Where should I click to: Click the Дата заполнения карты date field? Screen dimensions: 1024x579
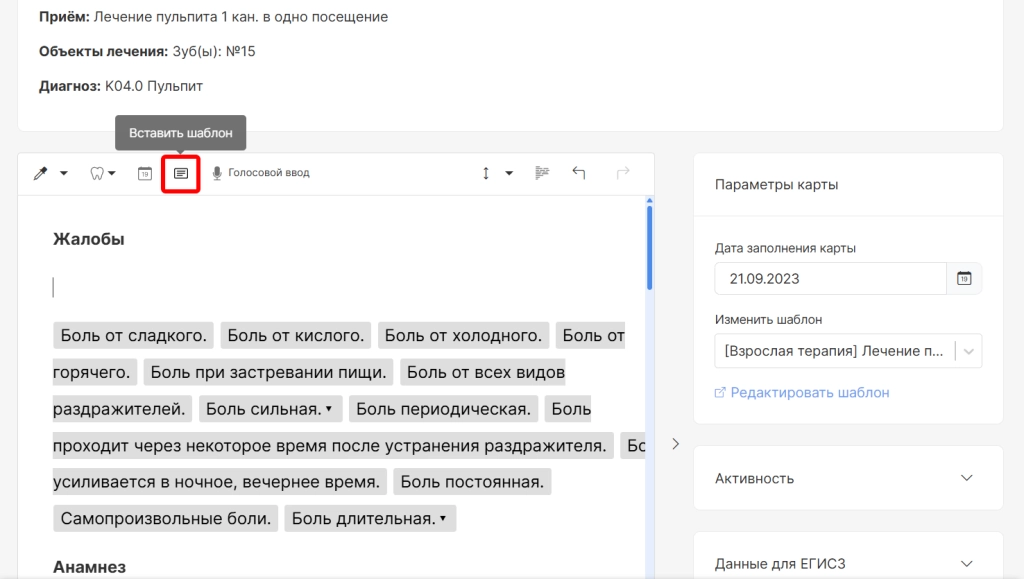830,278
